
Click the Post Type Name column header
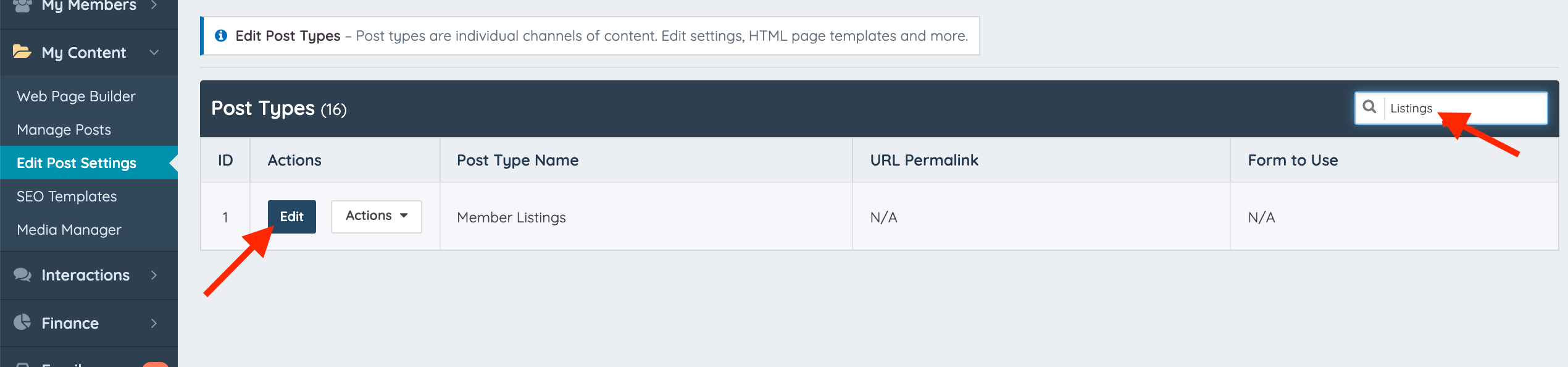[x=517, y=159]
